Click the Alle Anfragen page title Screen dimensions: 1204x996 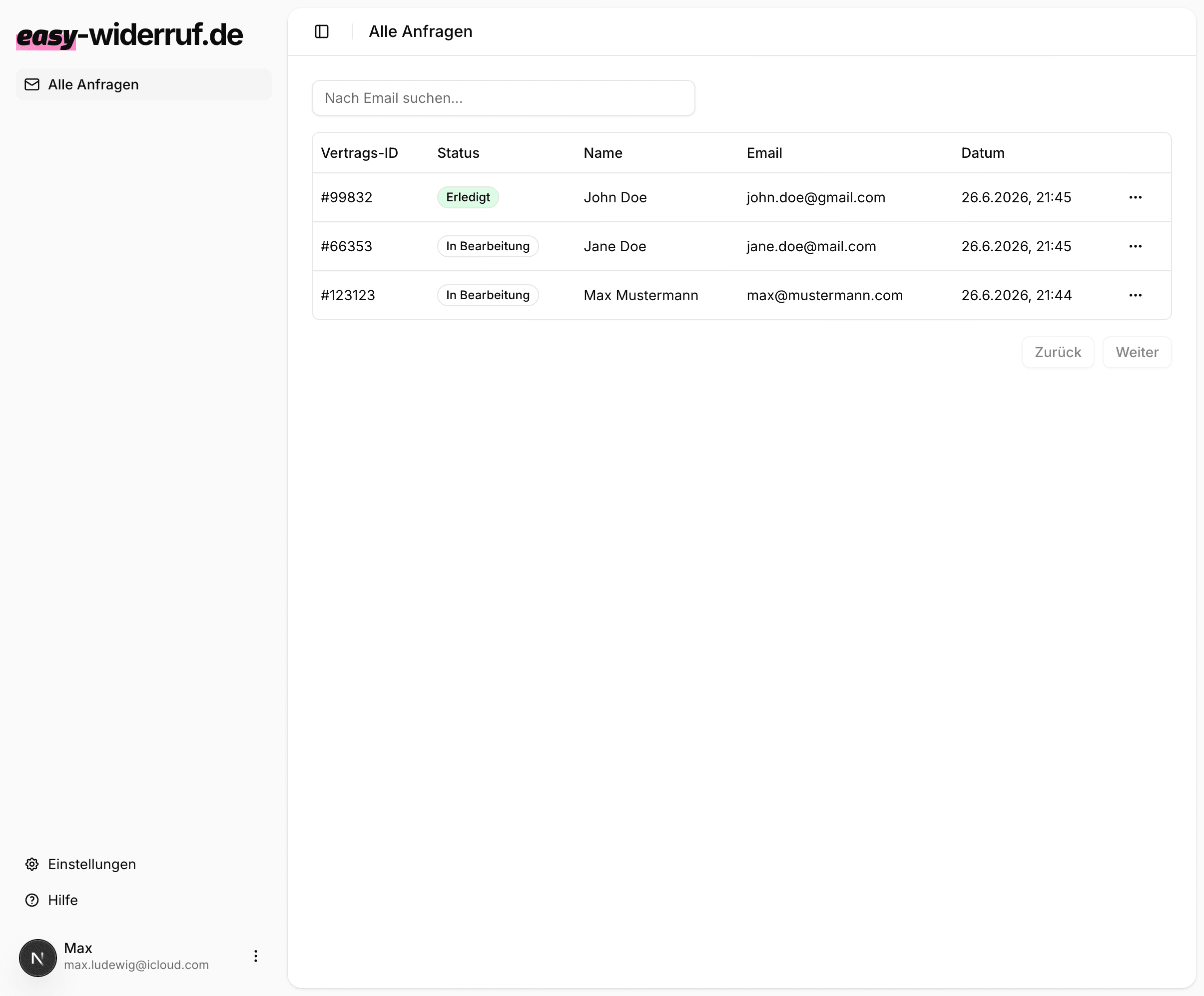pyautogui.click(x=420, y=31)
